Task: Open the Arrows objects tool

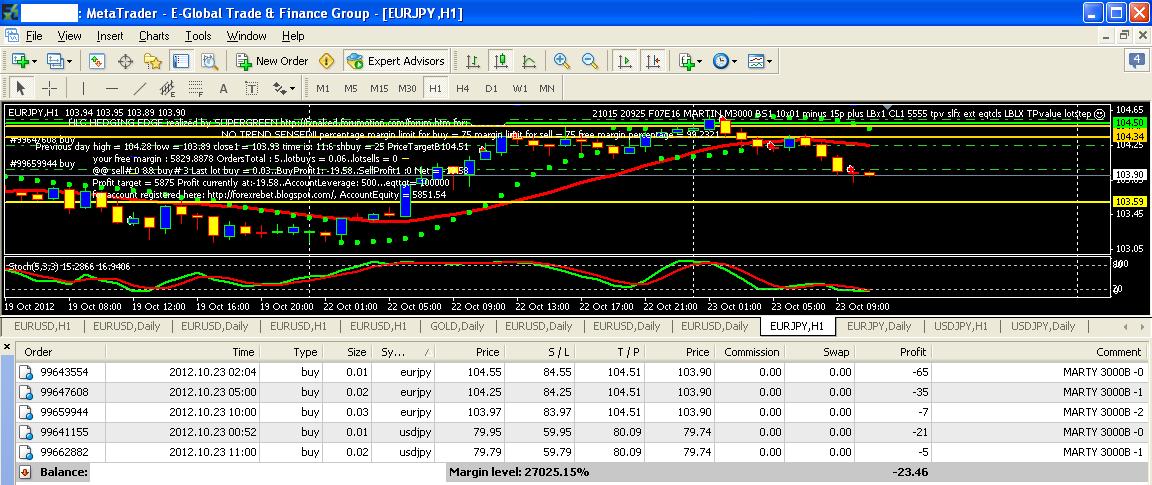Action: coord(279,88)
